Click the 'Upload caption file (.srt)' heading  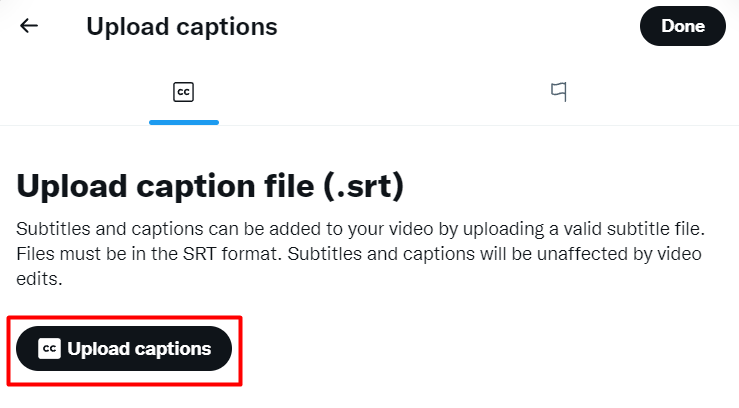pos(210,186)
